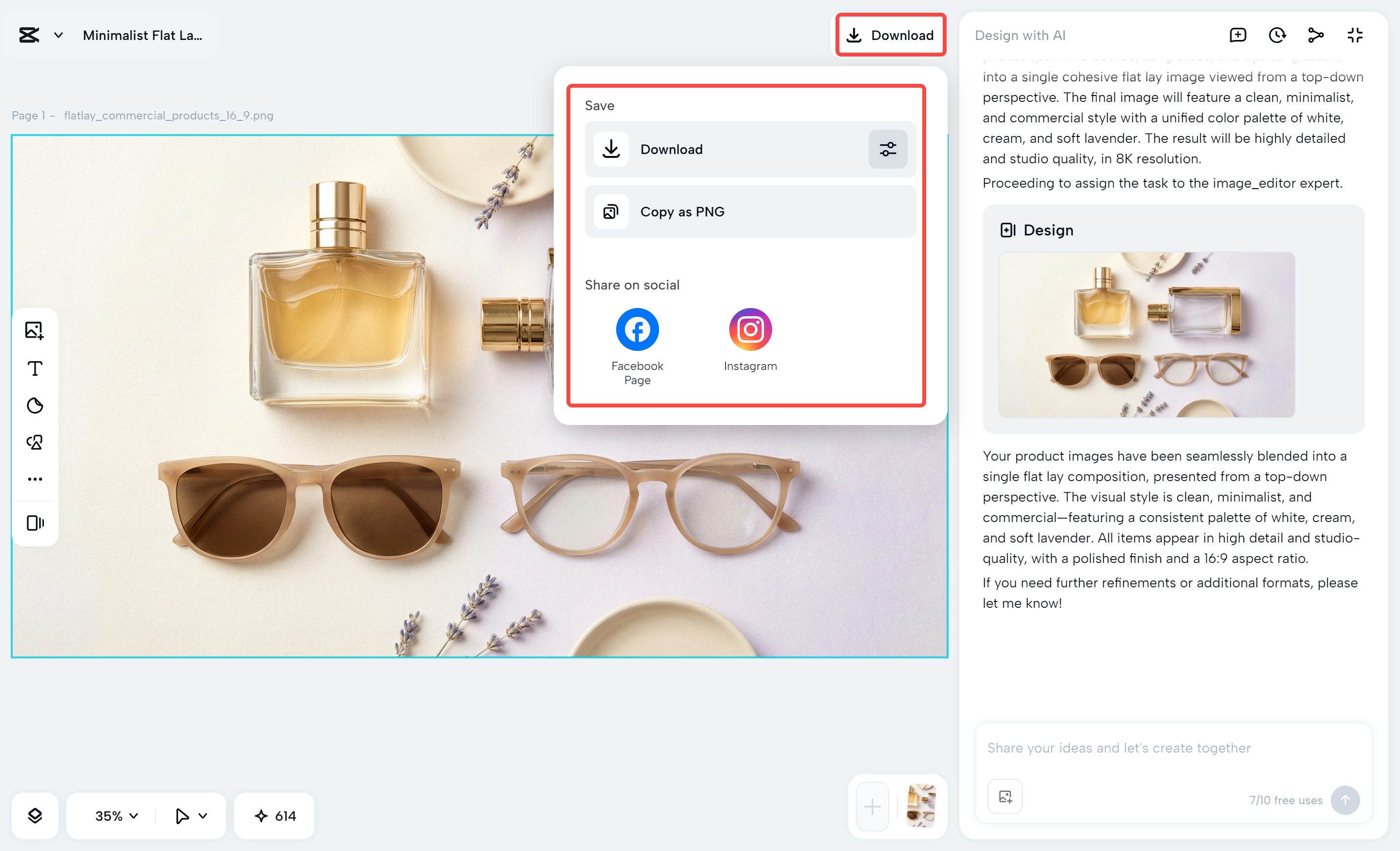The height and width of the screenshot is (851, 1400).
Task: Click the resize panel icon in sidebar
Action: [x=35, y=522]
